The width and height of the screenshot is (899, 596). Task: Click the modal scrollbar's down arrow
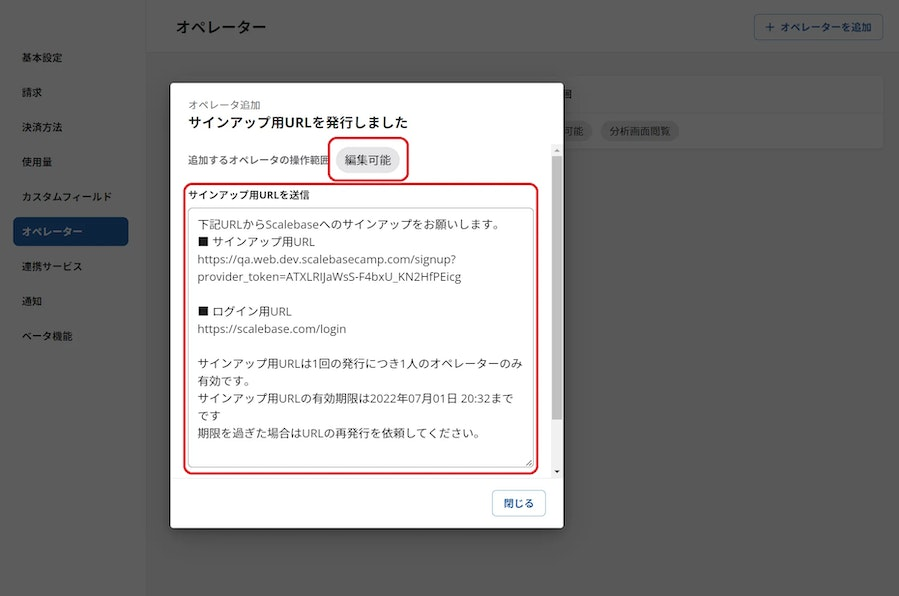pos(557,470)
